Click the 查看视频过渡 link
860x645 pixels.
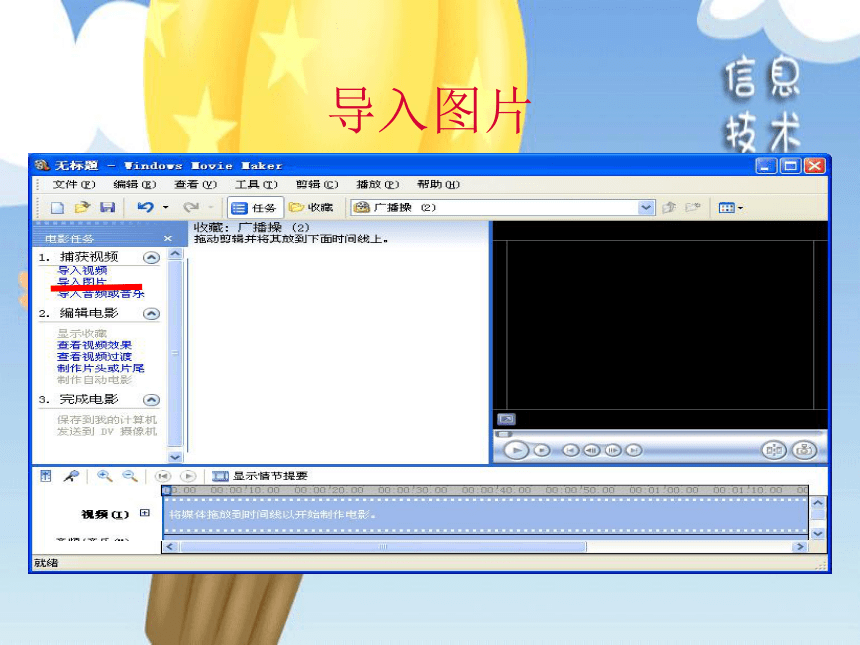click(94, 357)
